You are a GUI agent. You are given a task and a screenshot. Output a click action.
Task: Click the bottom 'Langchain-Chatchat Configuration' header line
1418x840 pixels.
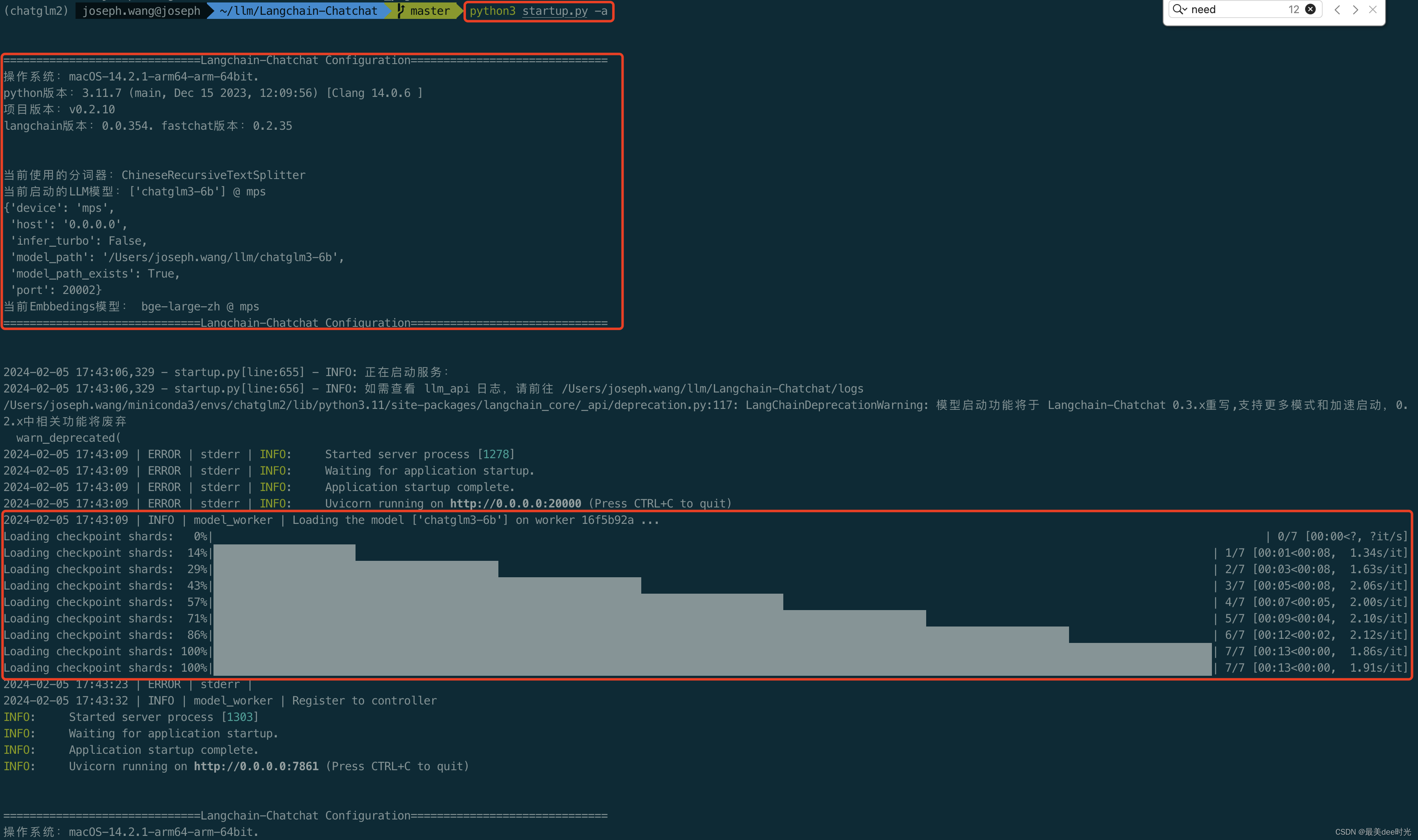pyautogui.click(x=305, y=815)
